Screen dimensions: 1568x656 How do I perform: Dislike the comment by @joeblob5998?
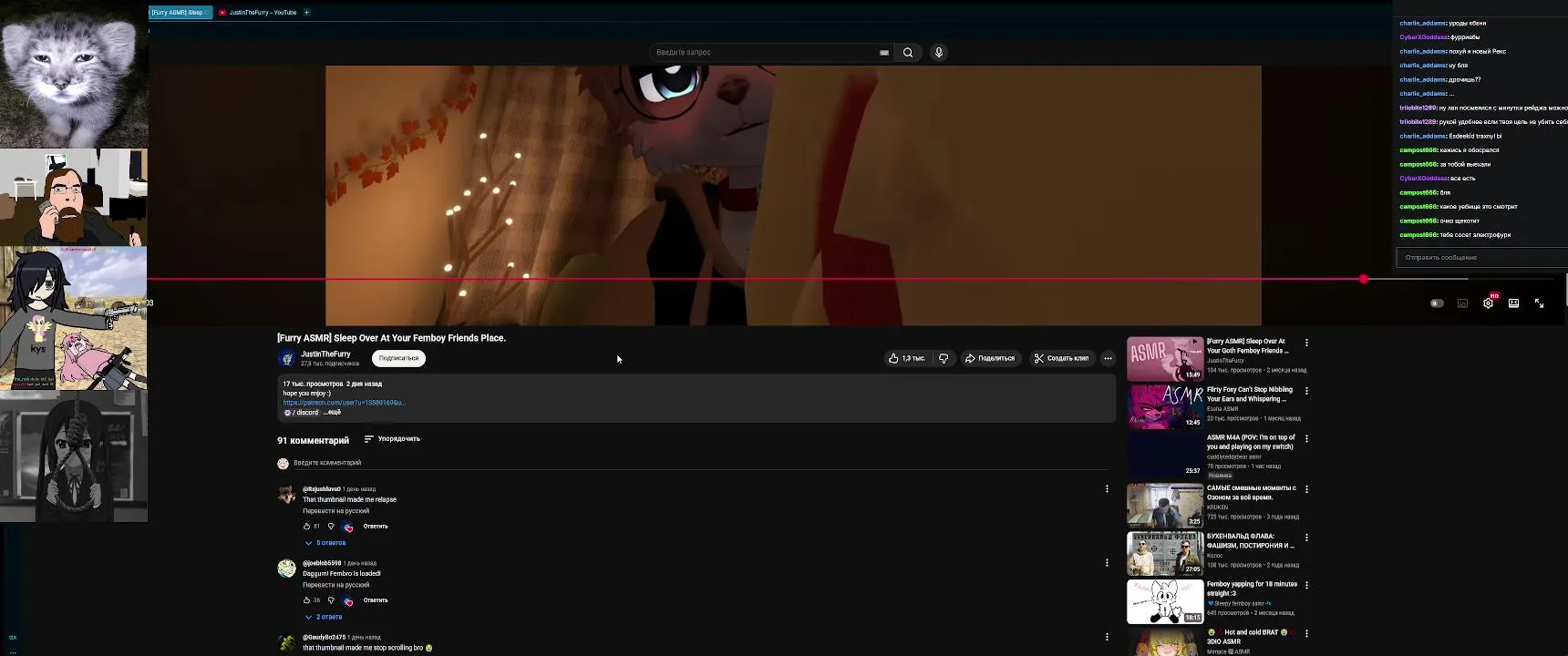(x=331, y=600)
